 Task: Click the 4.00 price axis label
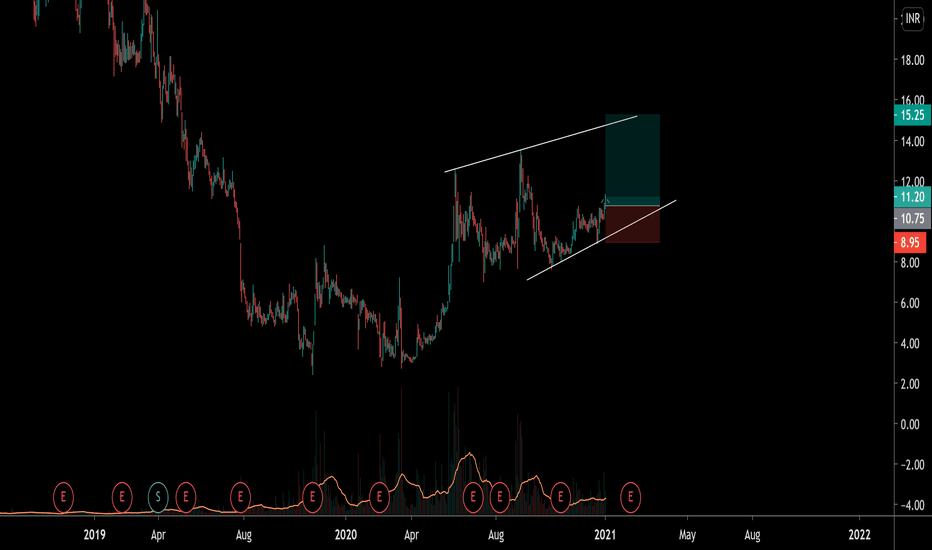[910, 344]
